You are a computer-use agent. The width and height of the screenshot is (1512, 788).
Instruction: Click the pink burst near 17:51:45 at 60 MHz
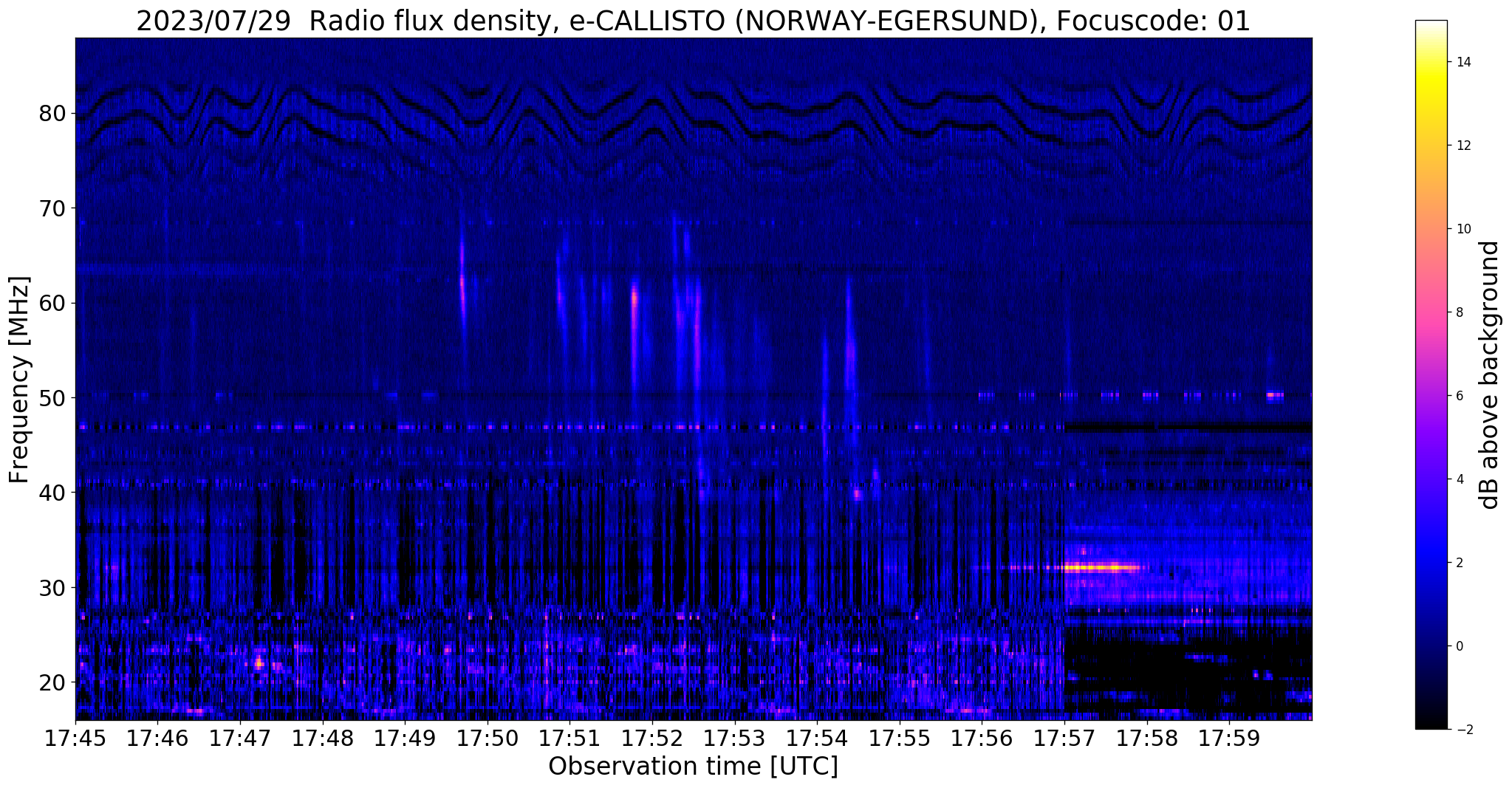pos(634,298)
